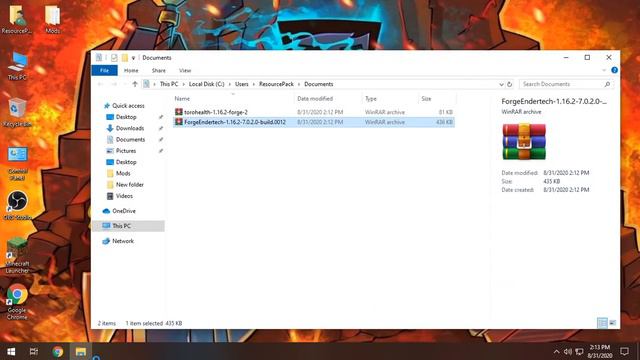Sort files by the Type column

(x=390, y=99)
